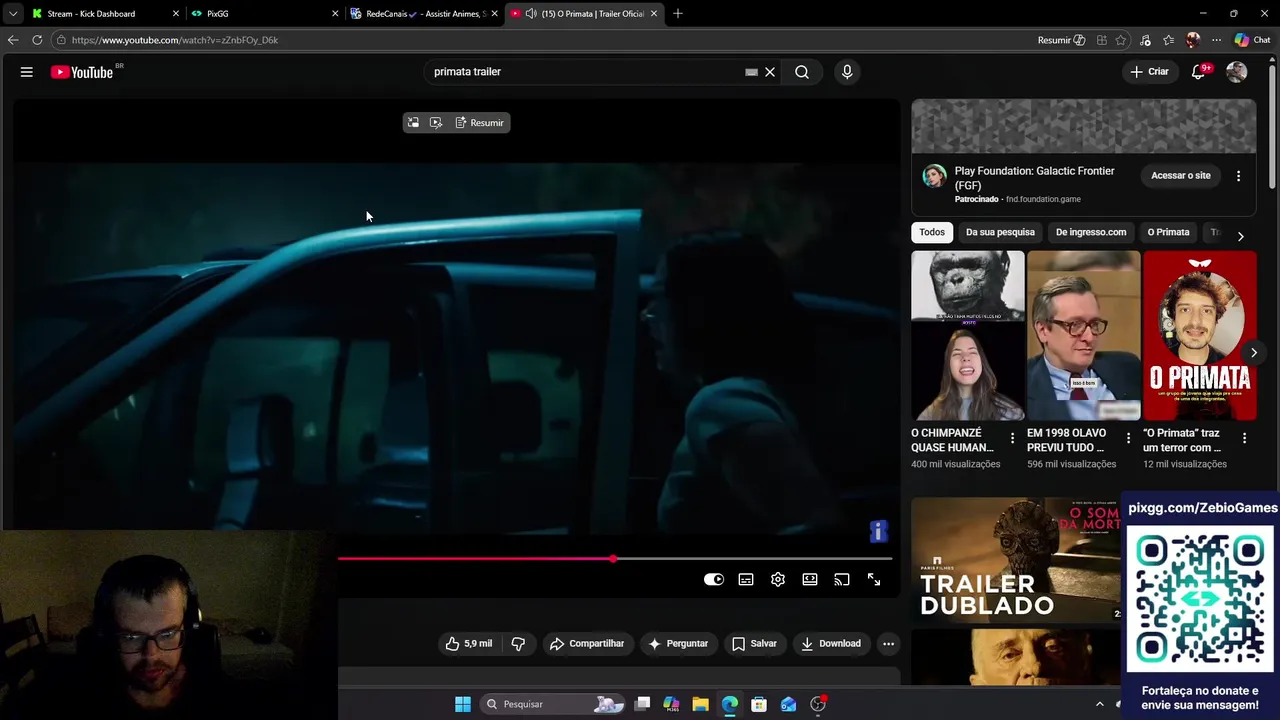Click the Download button
Image resolution: width=1280 pixels, height=720 pixels.
tap(831, 644)
